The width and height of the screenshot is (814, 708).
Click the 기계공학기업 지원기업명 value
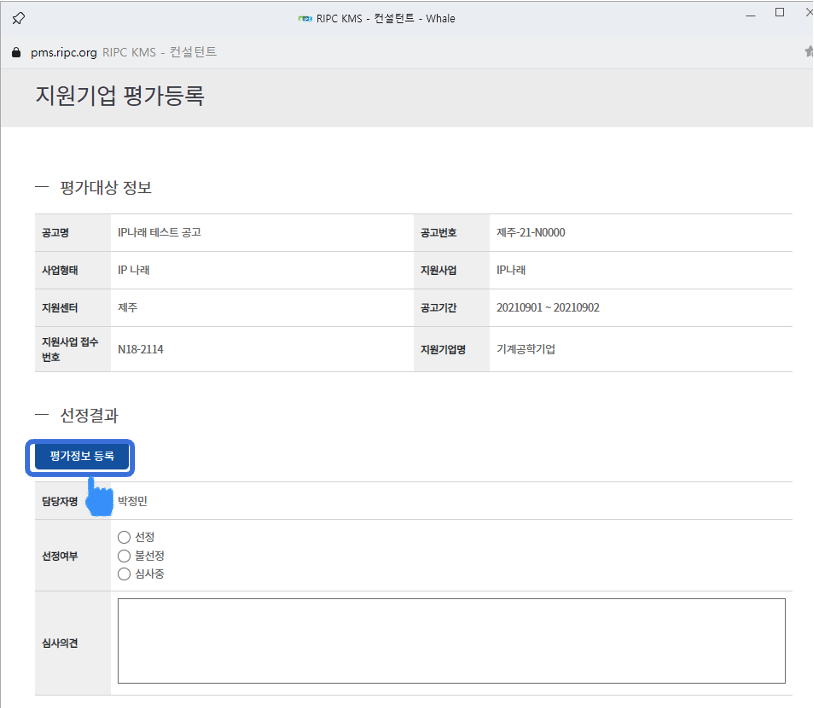[526, 350]
